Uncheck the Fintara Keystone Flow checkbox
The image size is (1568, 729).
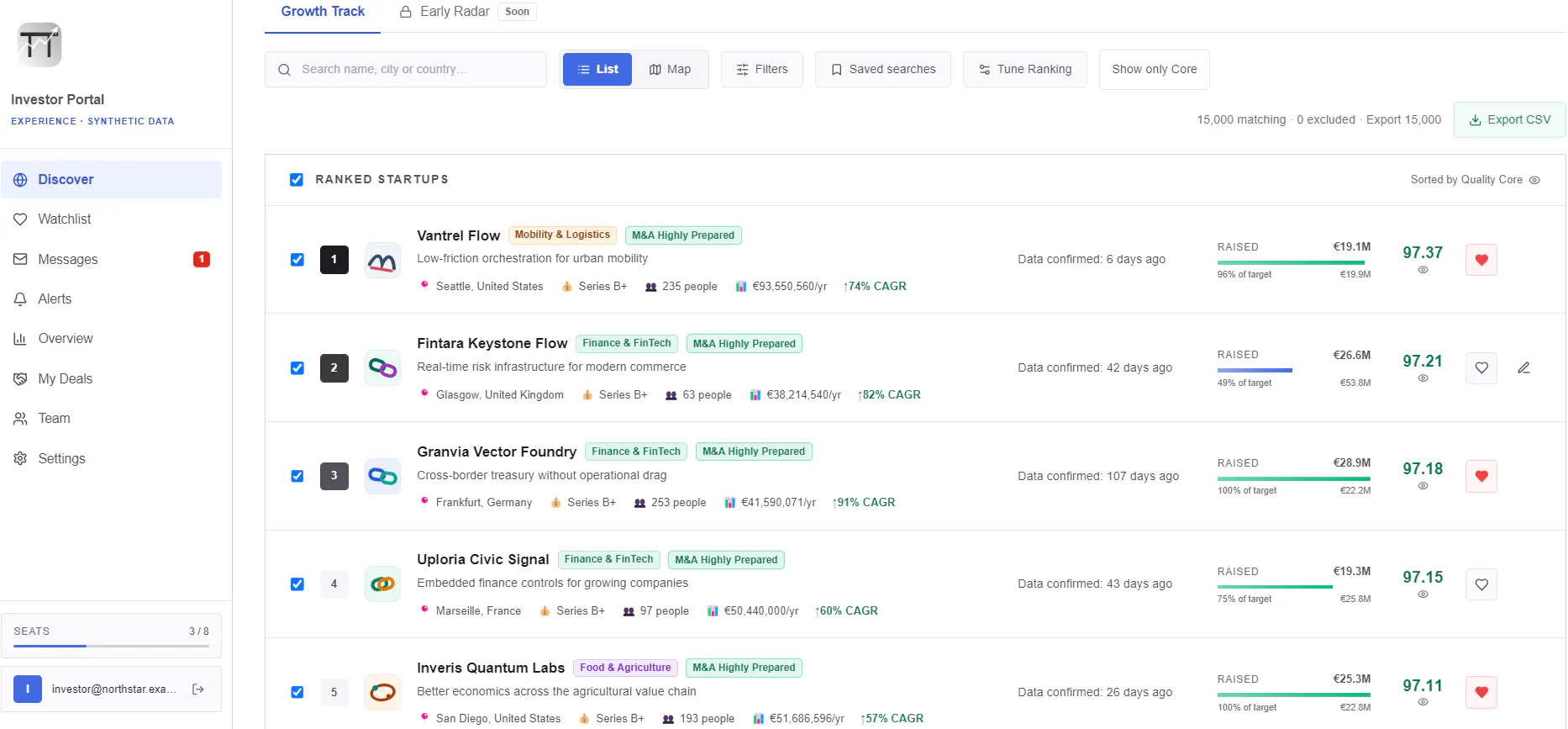point(297,368)
